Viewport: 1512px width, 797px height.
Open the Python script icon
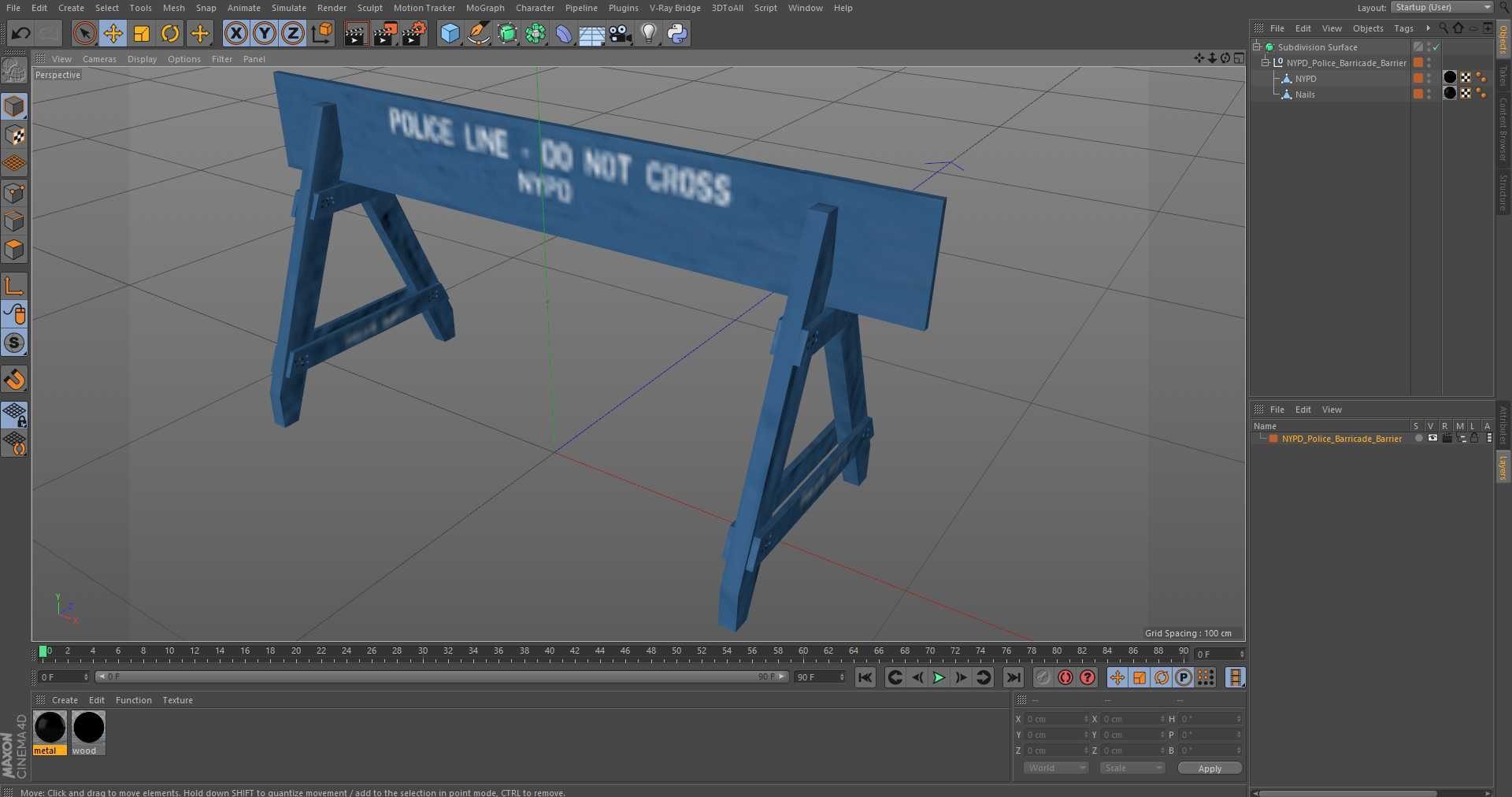677,33
